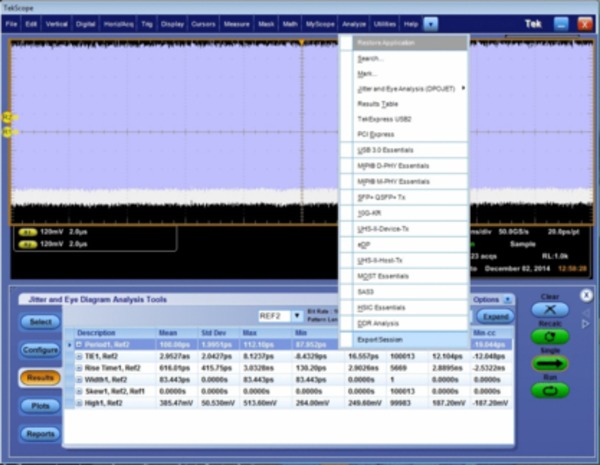Select the High1, Ref2 table row
600x465 pixels.
point(110,404)
